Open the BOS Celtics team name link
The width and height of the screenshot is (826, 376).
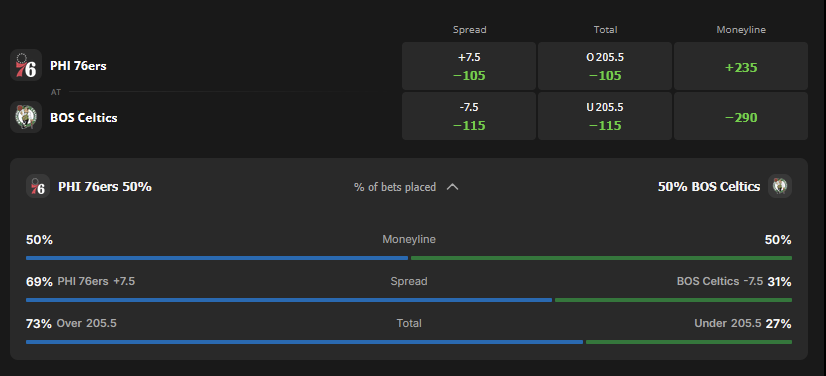click(x=83, y=117)
